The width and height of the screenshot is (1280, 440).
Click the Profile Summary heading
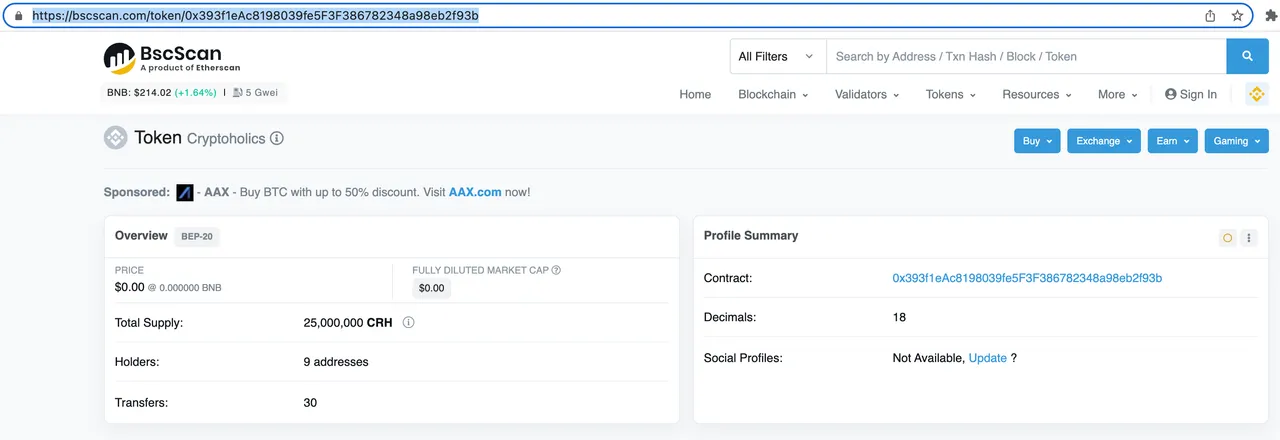751,236
